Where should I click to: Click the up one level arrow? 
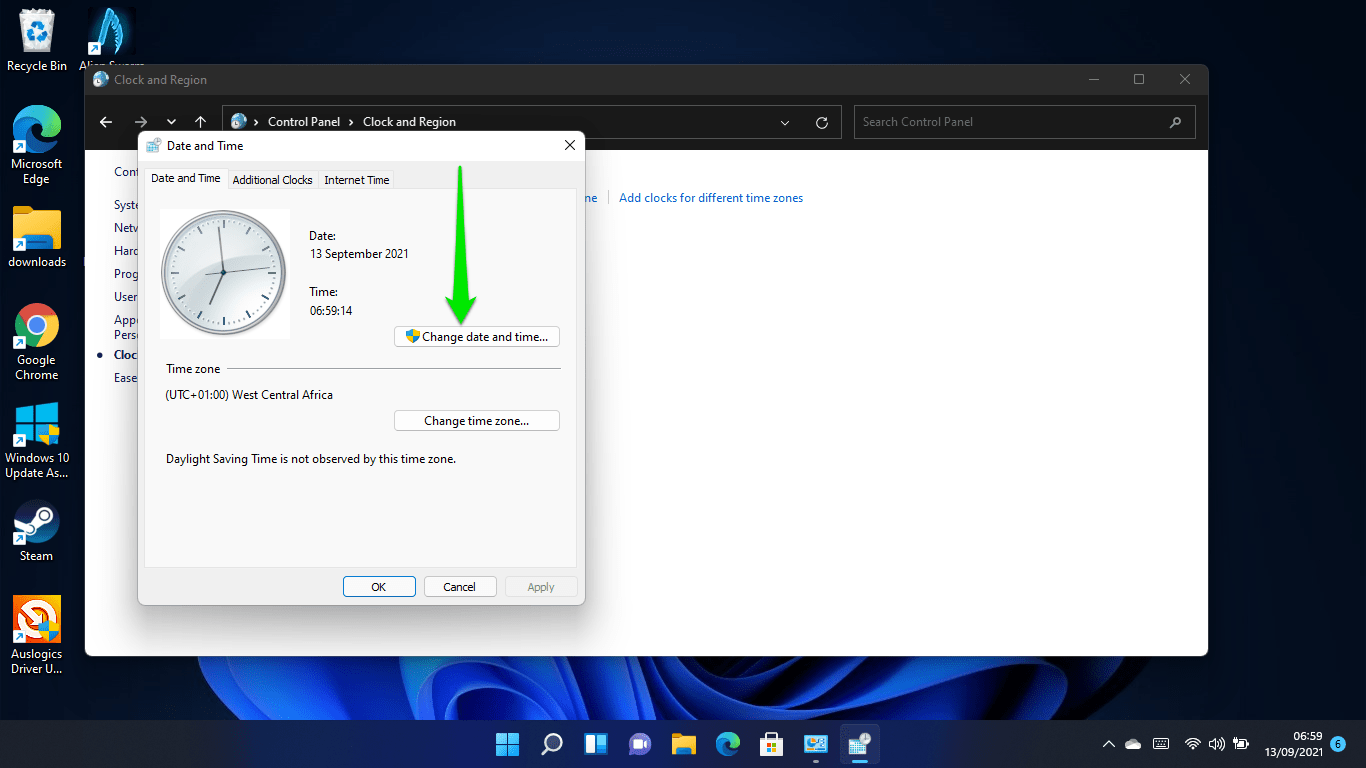click(x=201, y=122)
